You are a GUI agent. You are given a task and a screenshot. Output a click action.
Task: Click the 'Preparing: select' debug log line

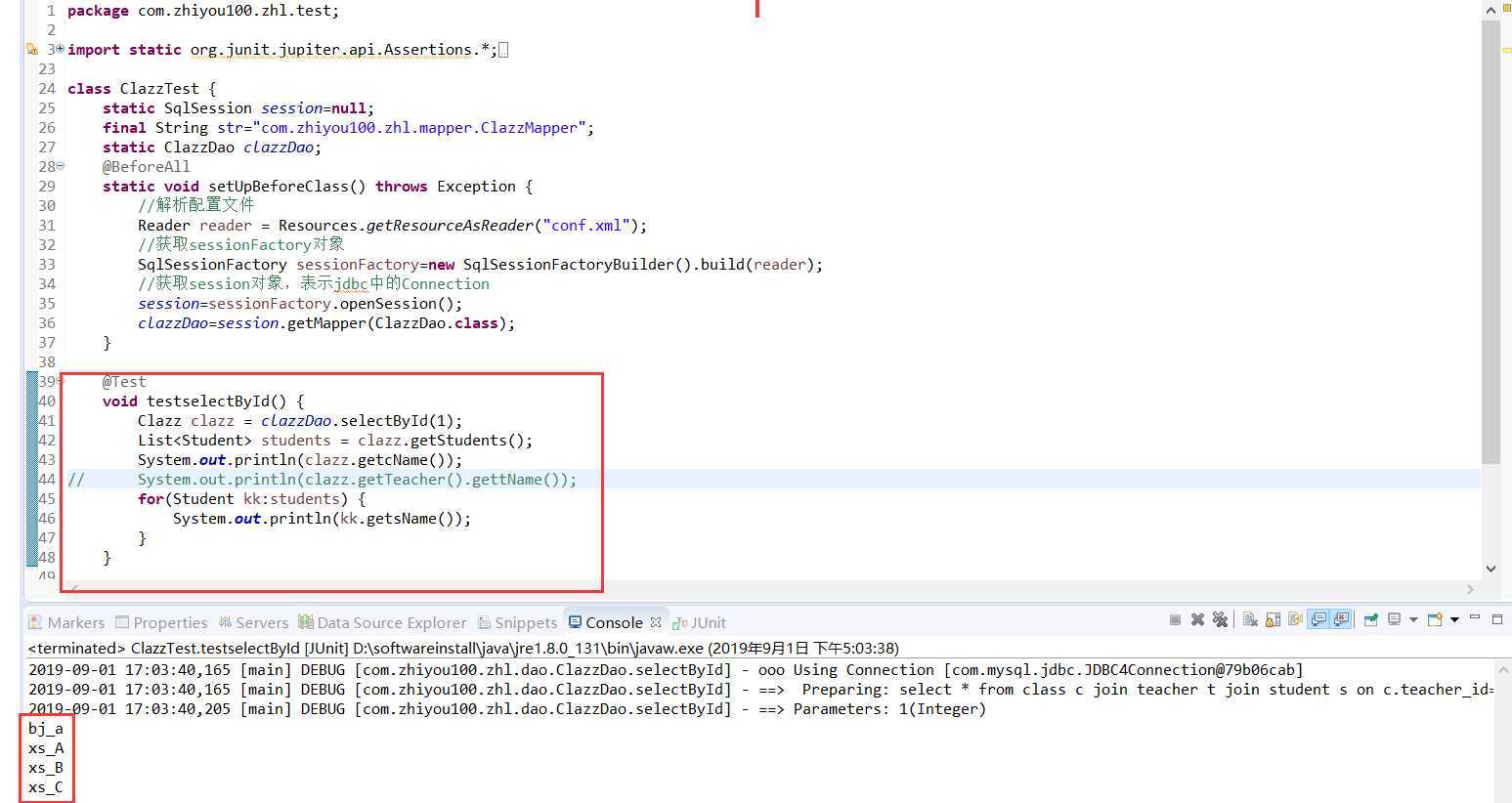click(x=760, y=689)
